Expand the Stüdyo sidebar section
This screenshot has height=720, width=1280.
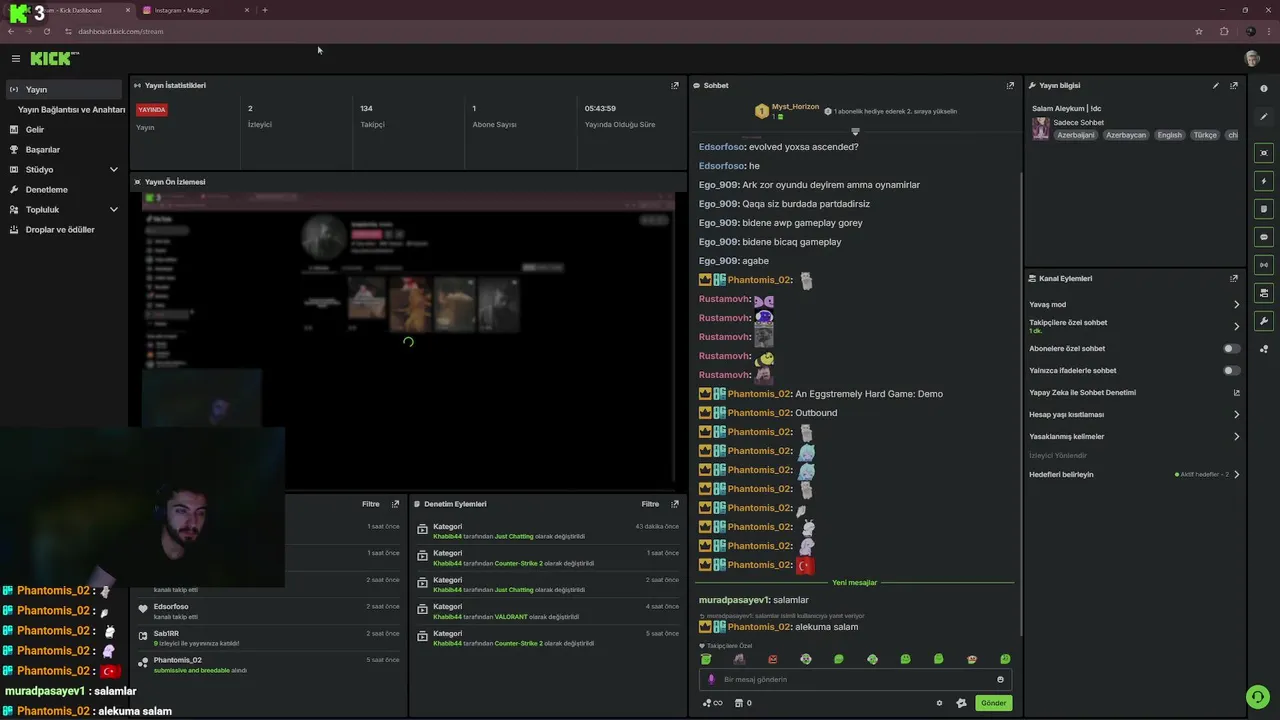click(x=64, y=169)
